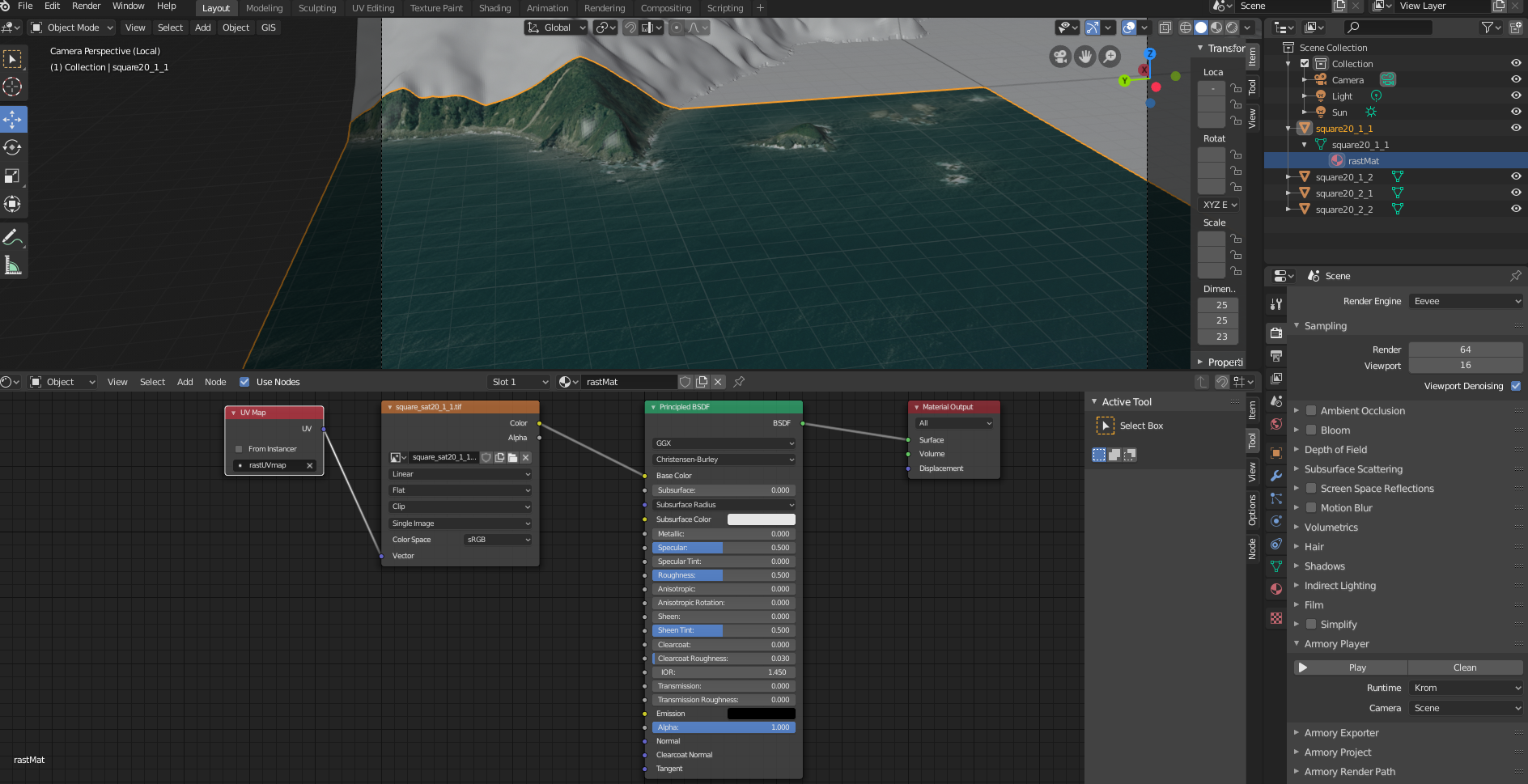This screenshot has height=784, width=1528.
Task: Open the Modifiers wrench properties tab
Action: pyautogui.click(x=1276, y=476)
